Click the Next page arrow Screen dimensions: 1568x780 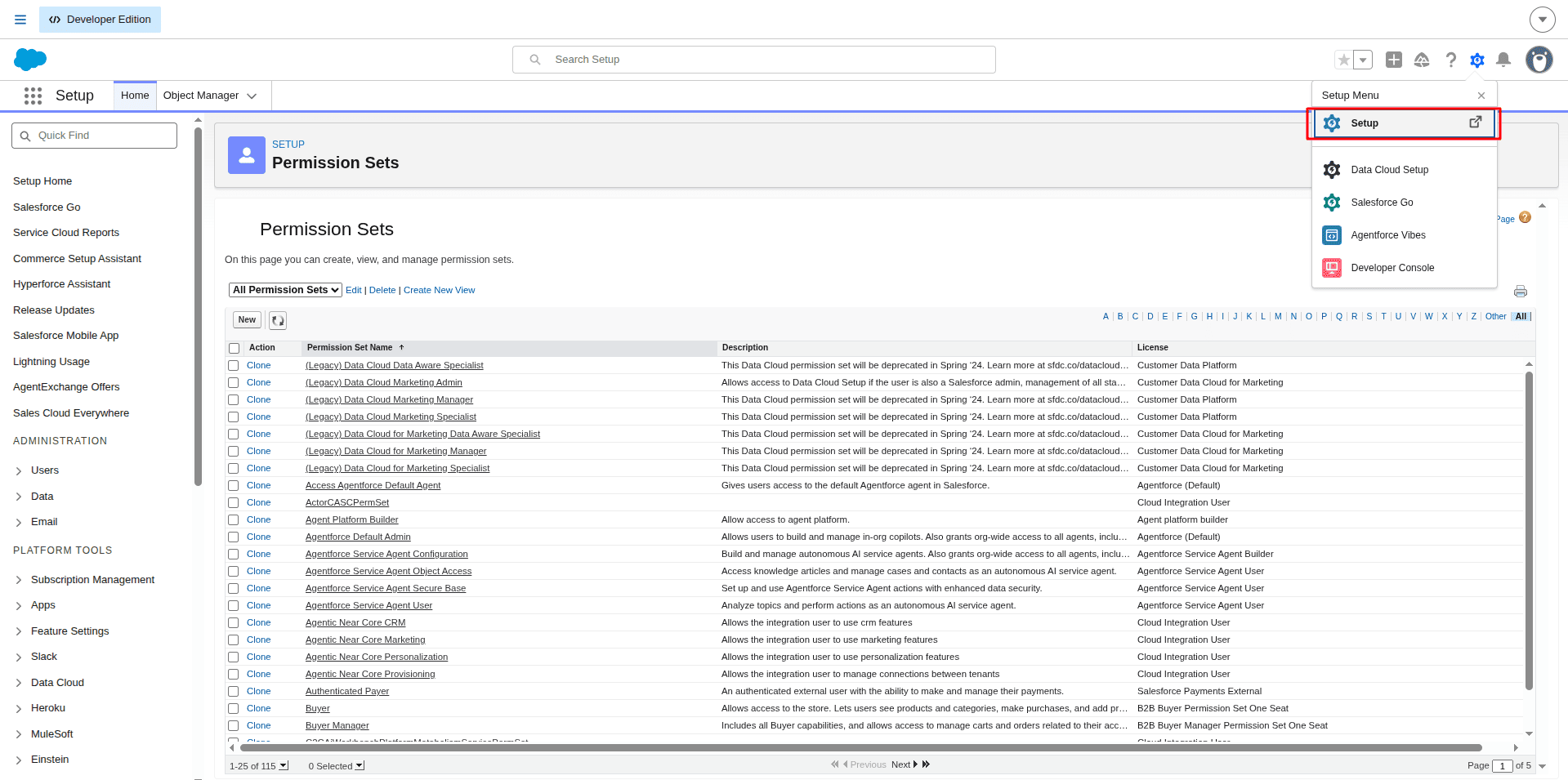click(x=915, y=764)
